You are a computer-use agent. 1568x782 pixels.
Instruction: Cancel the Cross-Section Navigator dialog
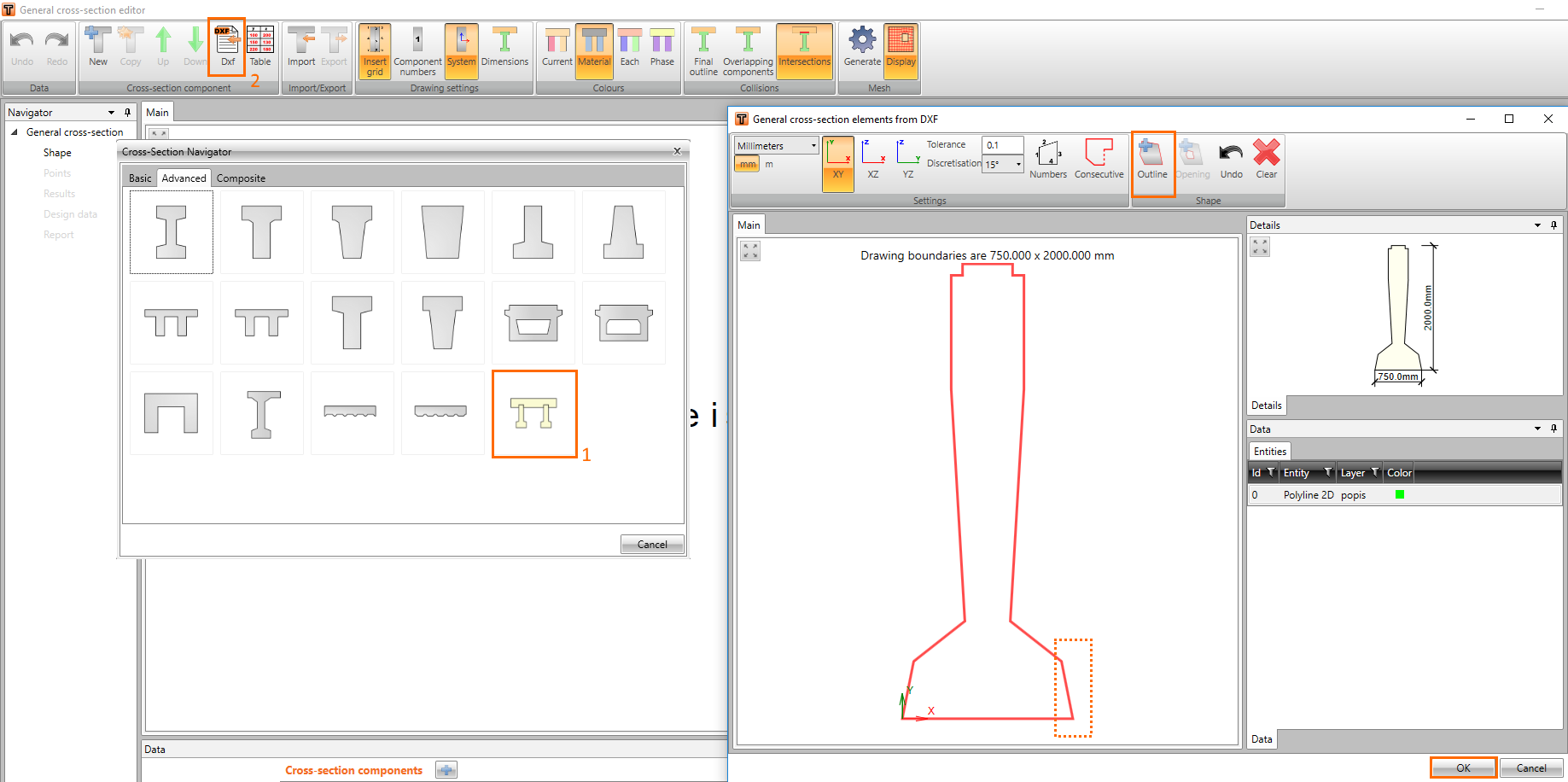(x=652, y=545)
